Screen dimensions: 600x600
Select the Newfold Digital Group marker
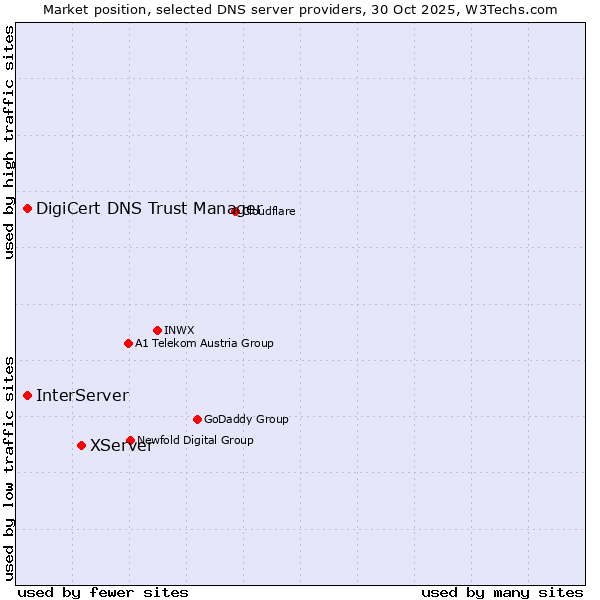[130, 440]
